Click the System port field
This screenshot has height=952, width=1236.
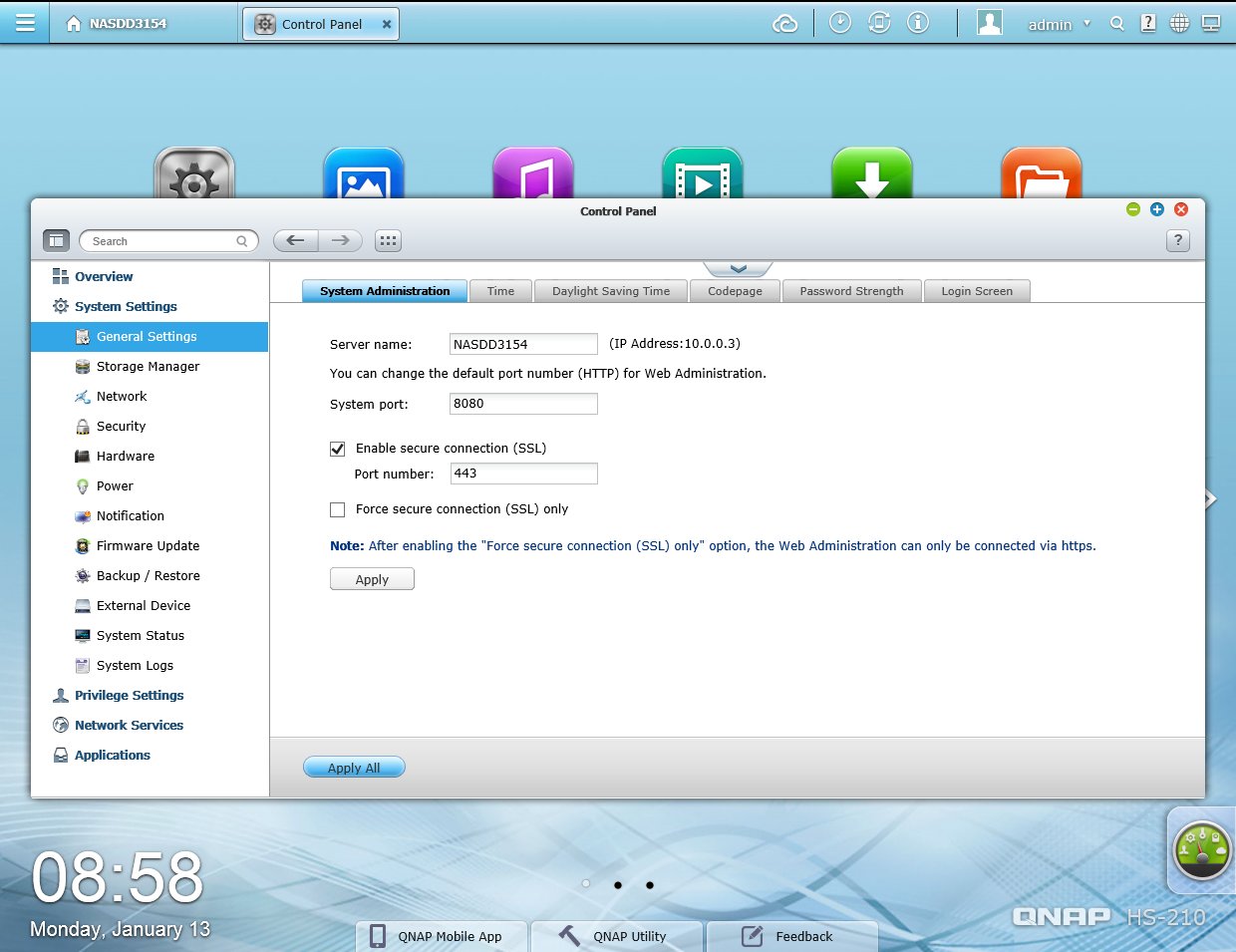523,404
